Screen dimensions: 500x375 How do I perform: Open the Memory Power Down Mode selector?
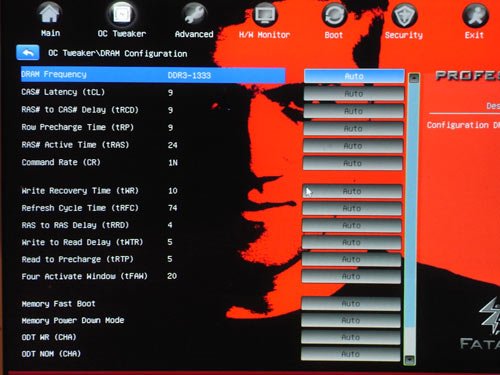pos(351,320)
